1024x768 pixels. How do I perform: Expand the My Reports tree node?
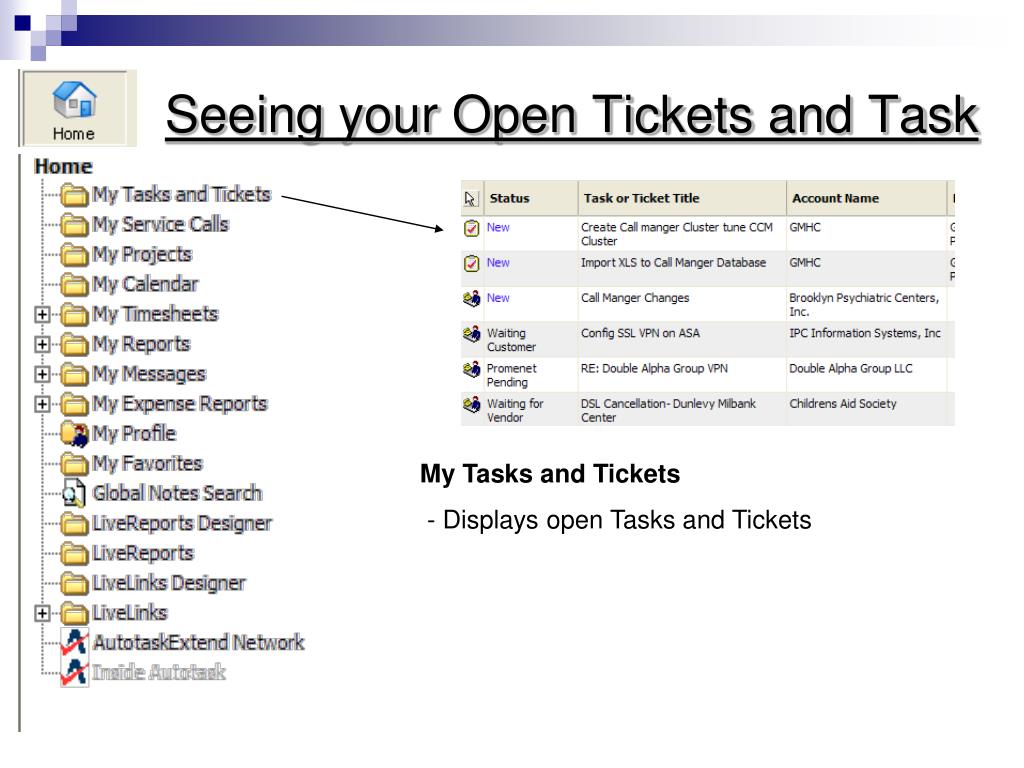(42, 344)
